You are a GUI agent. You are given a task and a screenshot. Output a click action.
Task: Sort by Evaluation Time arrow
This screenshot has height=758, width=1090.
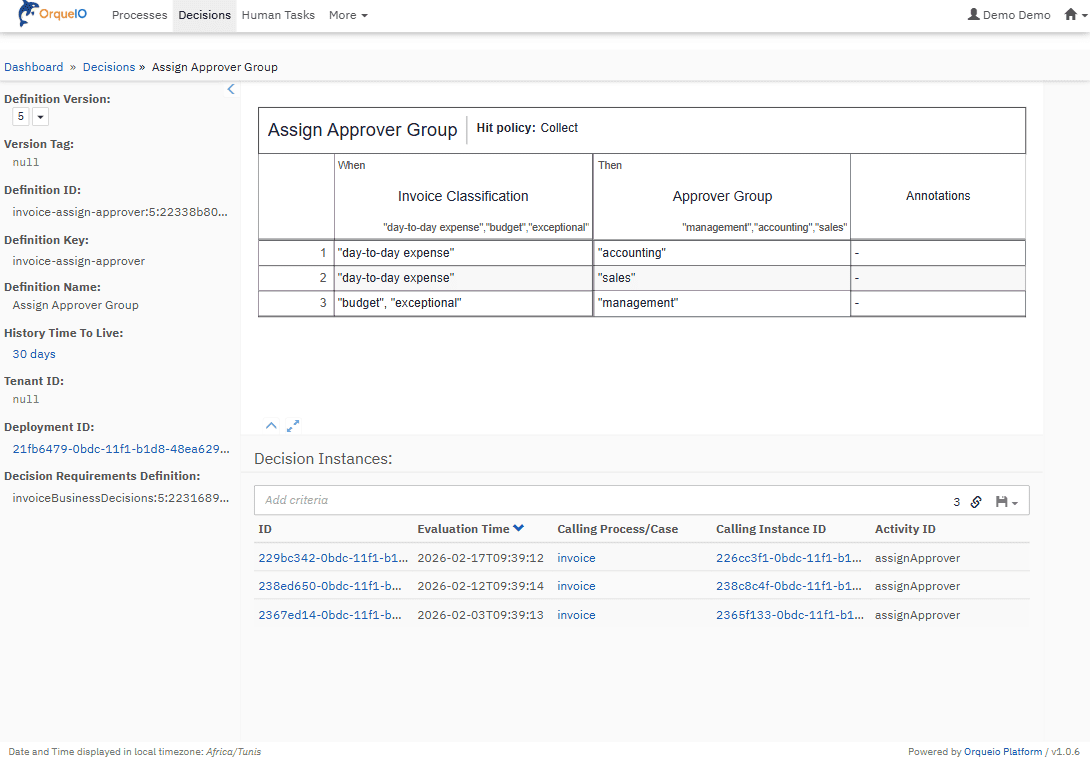(519, 529)
